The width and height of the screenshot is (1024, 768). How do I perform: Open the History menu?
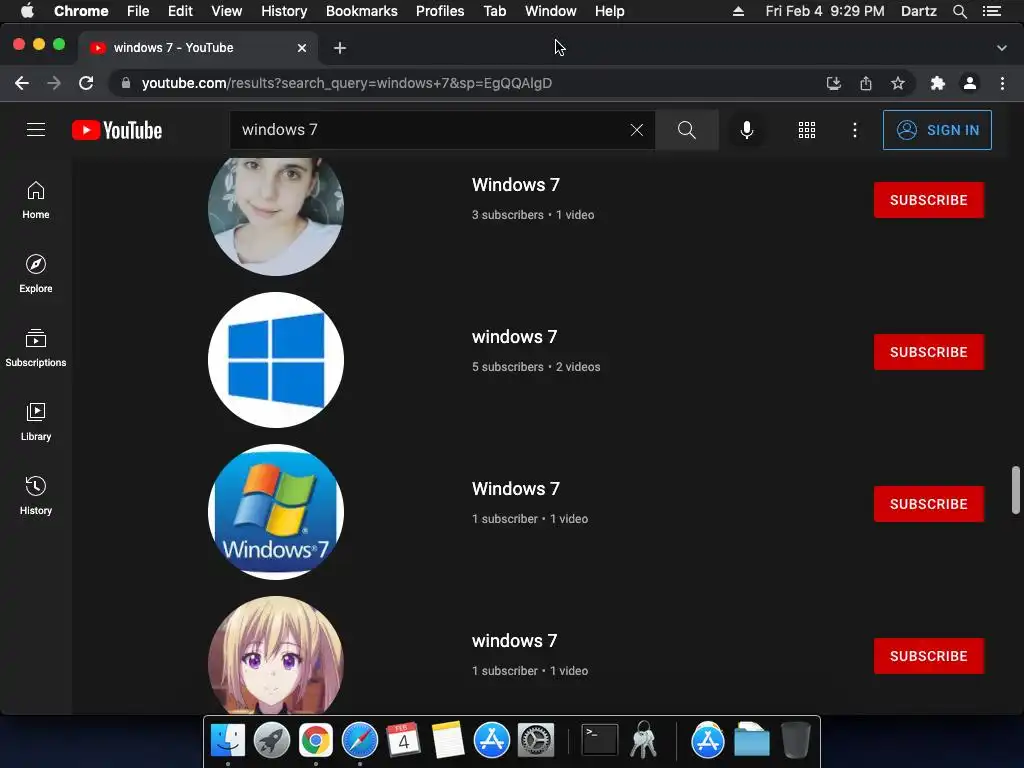[284, 11]
